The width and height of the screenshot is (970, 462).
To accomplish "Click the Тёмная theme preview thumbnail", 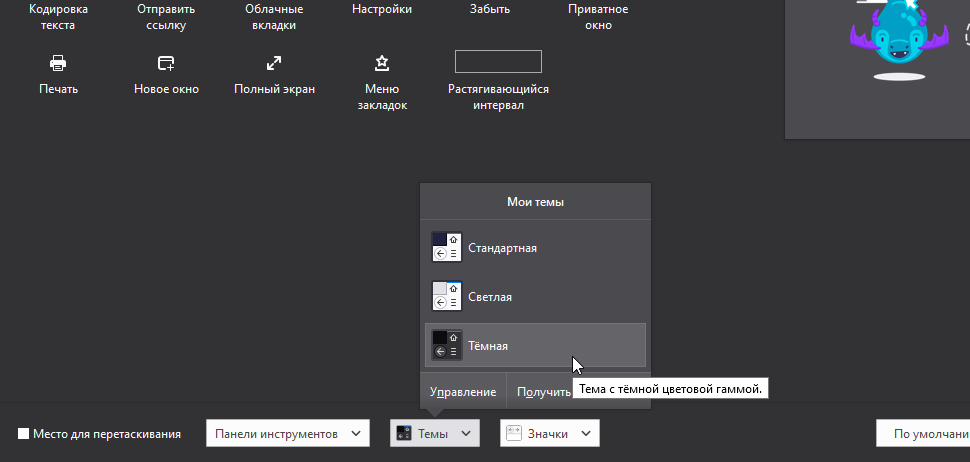I will point(447,345).
